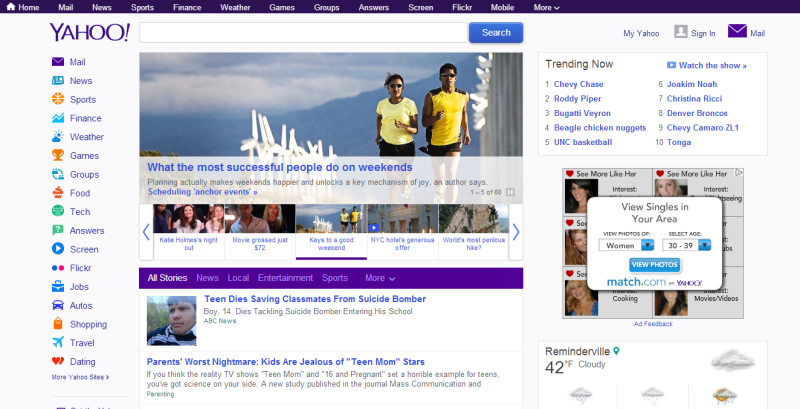Click the Weather sun-cloud icon

pyautogui.click(x=58, y=137)
